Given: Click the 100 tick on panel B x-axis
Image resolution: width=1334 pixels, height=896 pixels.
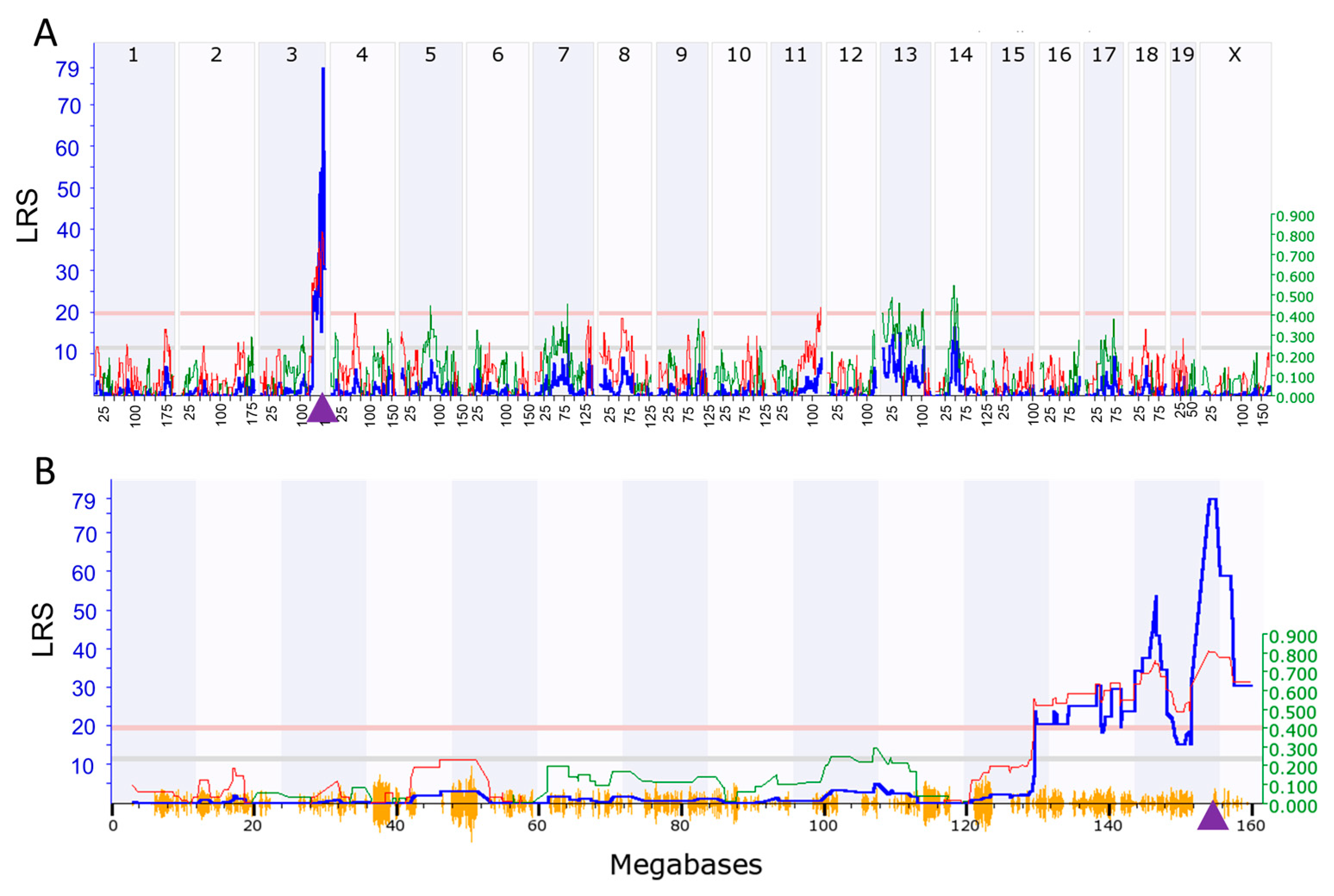Looking at the screenshot, I should [823, 826].
